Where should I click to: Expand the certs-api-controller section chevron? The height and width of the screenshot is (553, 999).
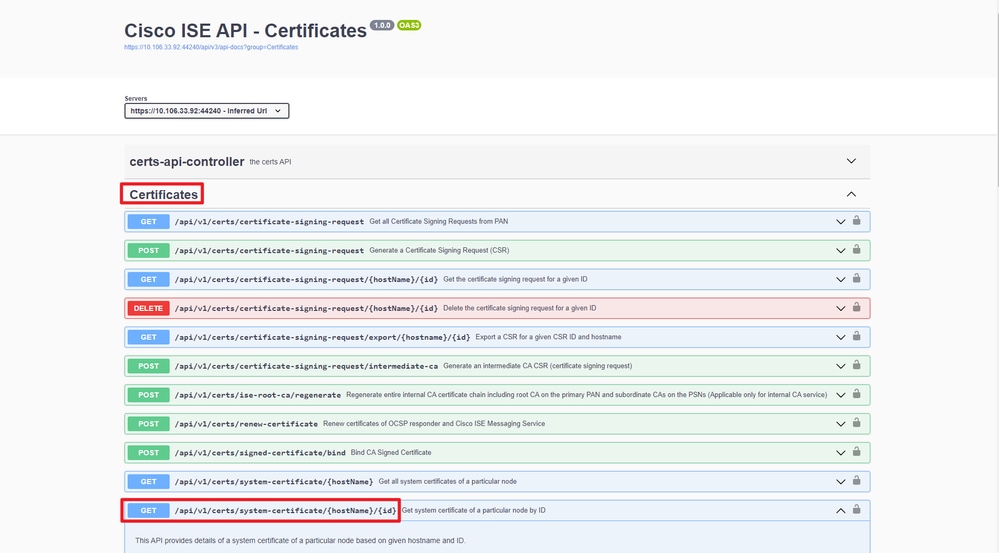click(851, 161)
